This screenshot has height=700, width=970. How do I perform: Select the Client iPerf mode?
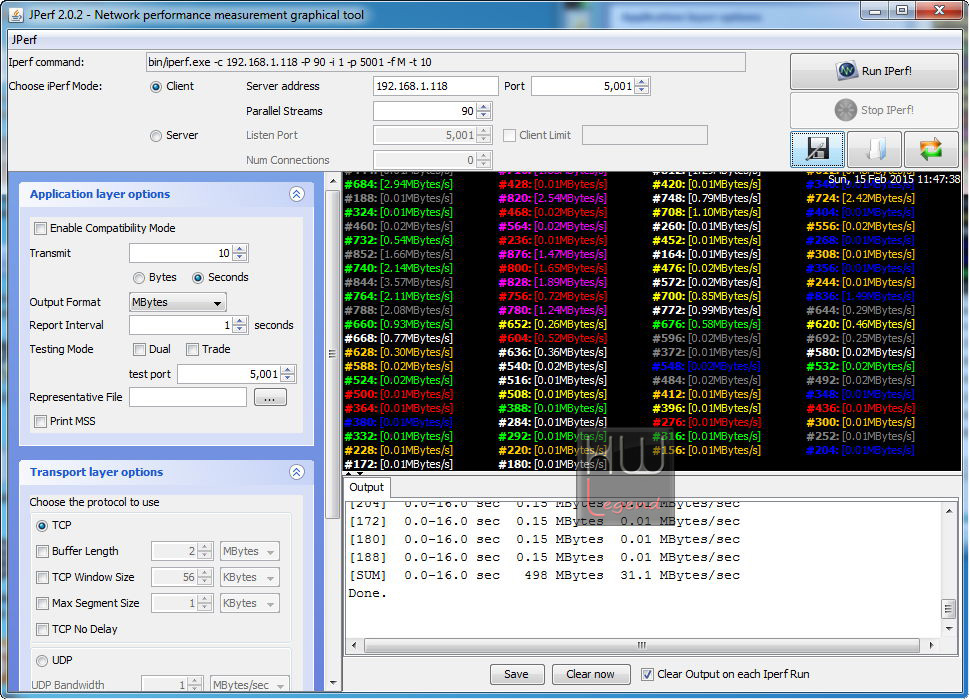[156, 87]
